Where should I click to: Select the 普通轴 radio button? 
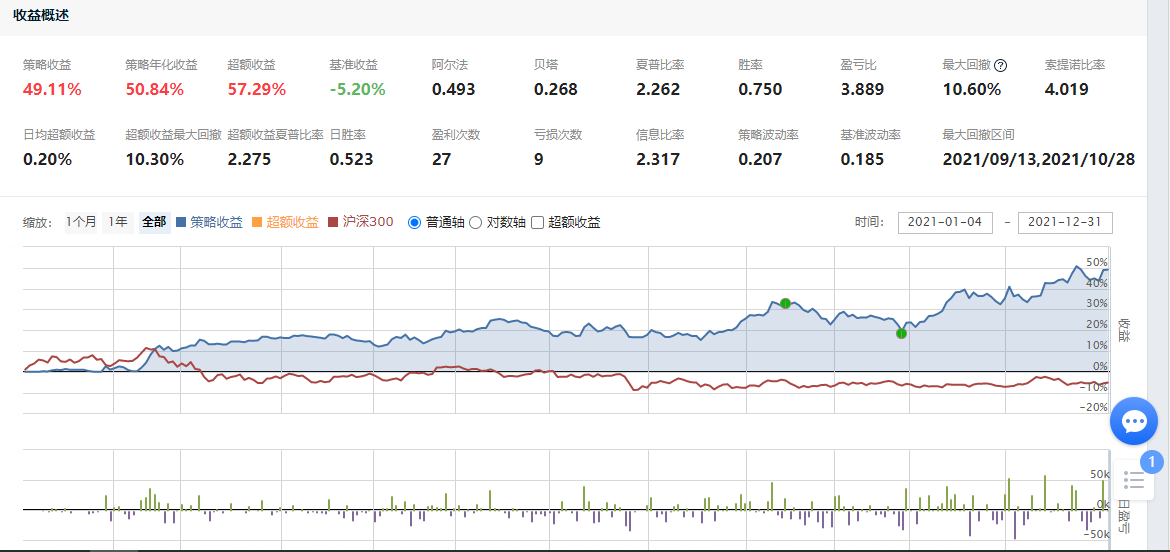pos(414,222)
